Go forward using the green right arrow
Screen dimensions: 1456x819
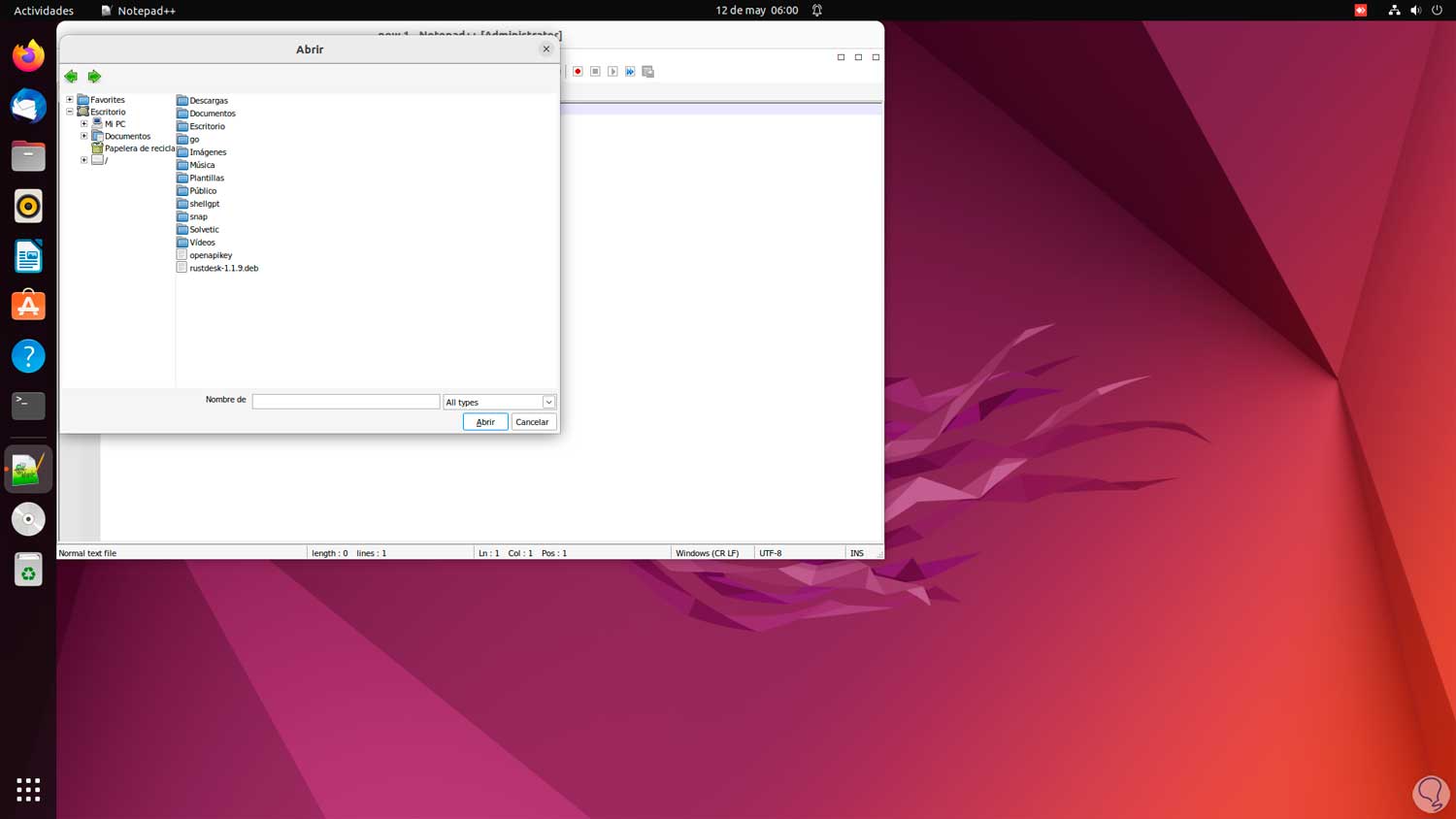(94, 77)
